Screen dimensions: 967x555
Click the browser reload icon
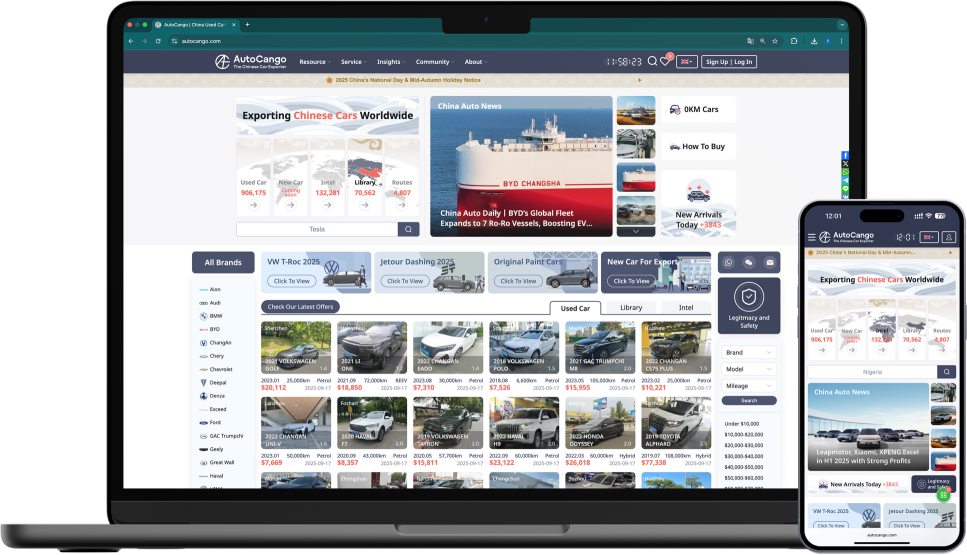pos(158,41)
